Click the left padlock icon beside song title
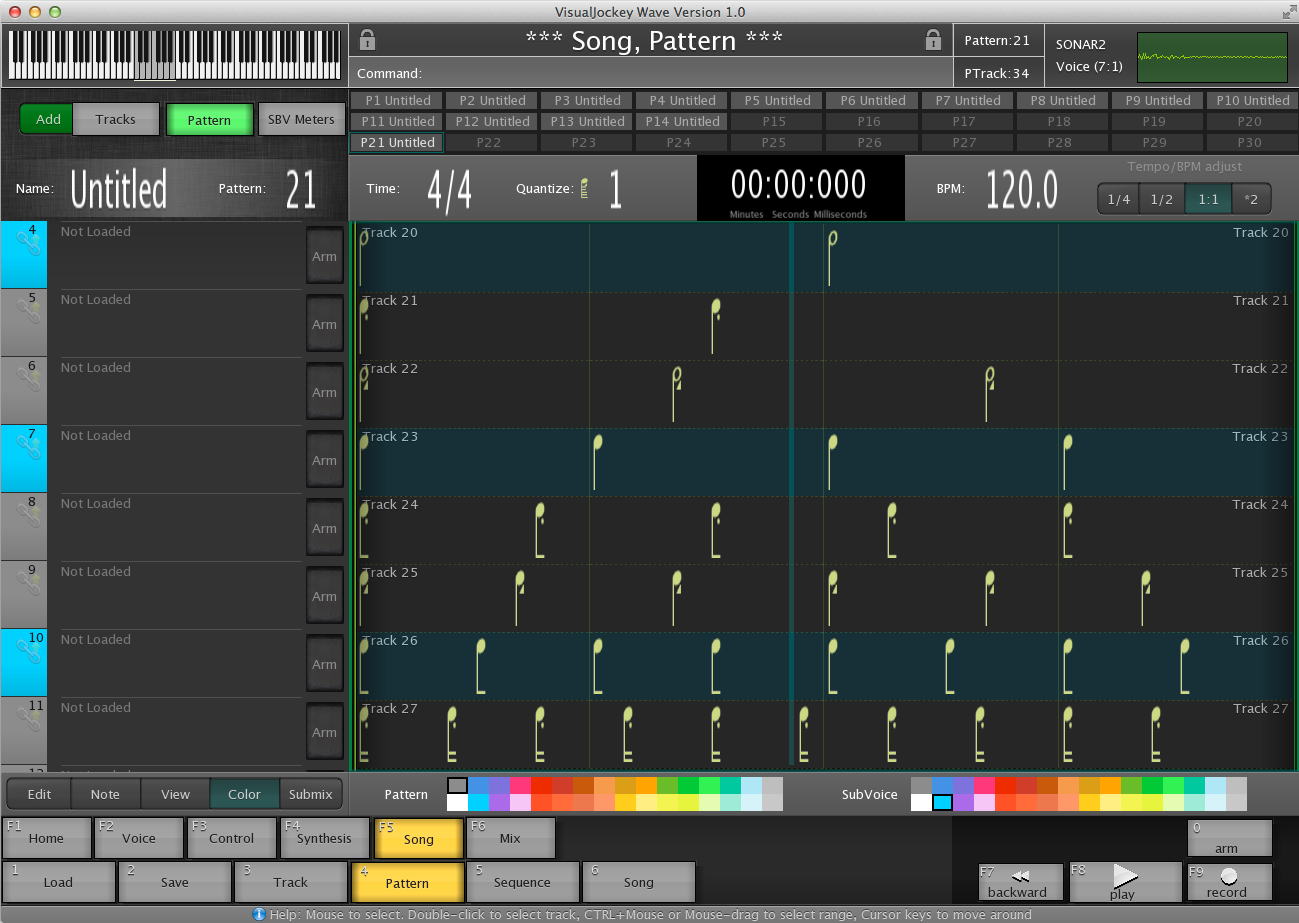The height and width of the screenshot is (923, 1299). tap(367, 40)
